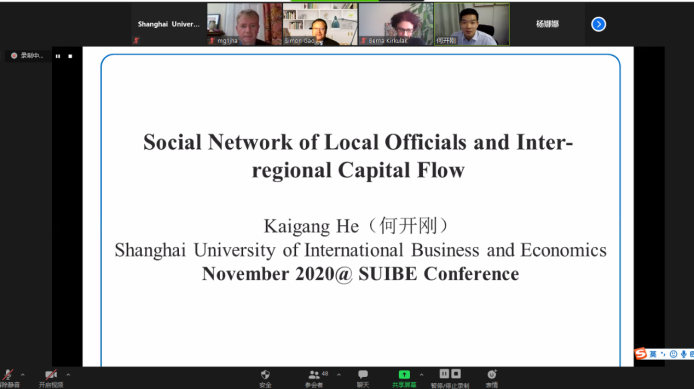Pause recording from the top-left indicator
Image resolution: width=694 pixels, height=389 pixels.
58,56
